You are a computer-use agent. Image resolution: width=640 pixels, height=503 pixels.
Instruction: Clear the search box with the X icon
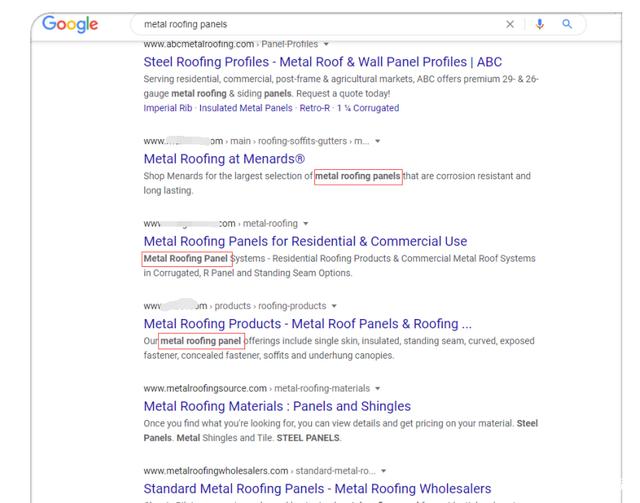click(510, 24)
